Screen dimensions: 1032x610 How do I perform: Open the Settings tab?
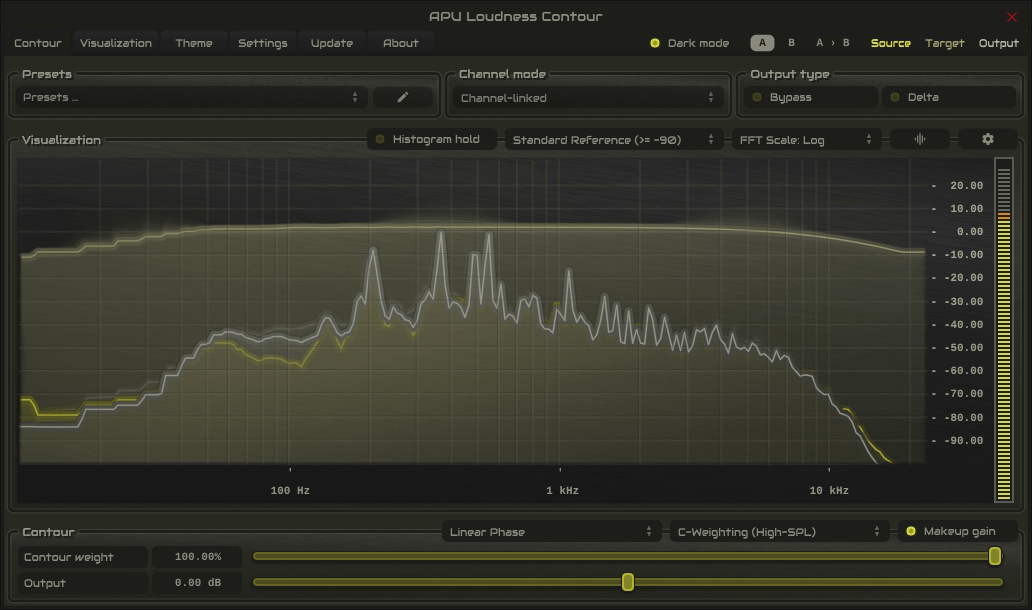[263, 43]
